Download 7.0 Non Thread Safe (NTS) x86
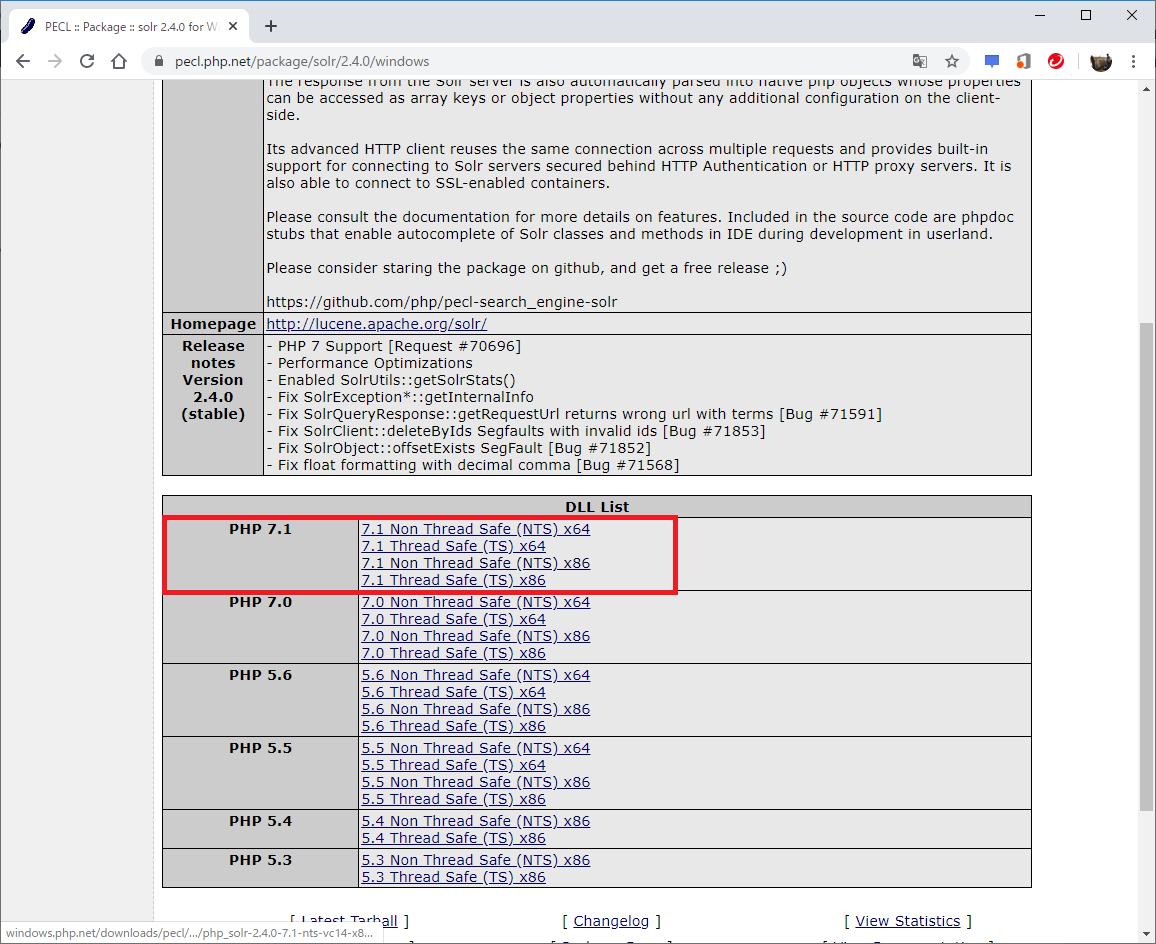The width and height of the screenshot is (1156, 944). coord(476,636)
